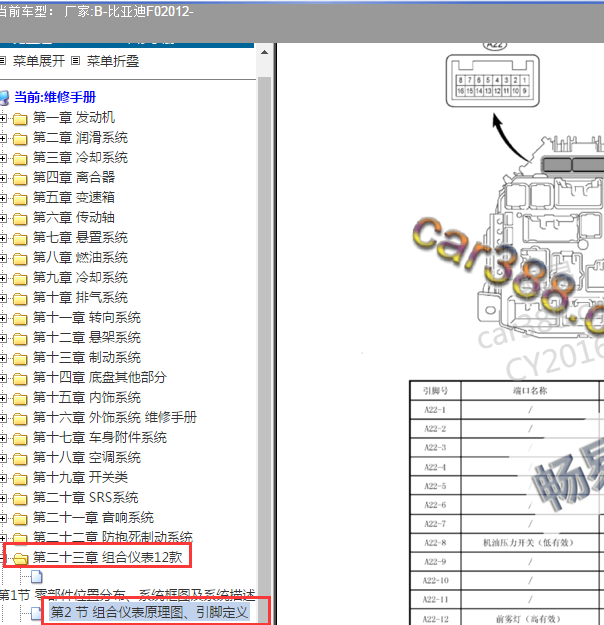This screenshot has height=625, width=604.
Task: Click the folder icon of 第十五章 内饰系统
Action: [20, 398]
